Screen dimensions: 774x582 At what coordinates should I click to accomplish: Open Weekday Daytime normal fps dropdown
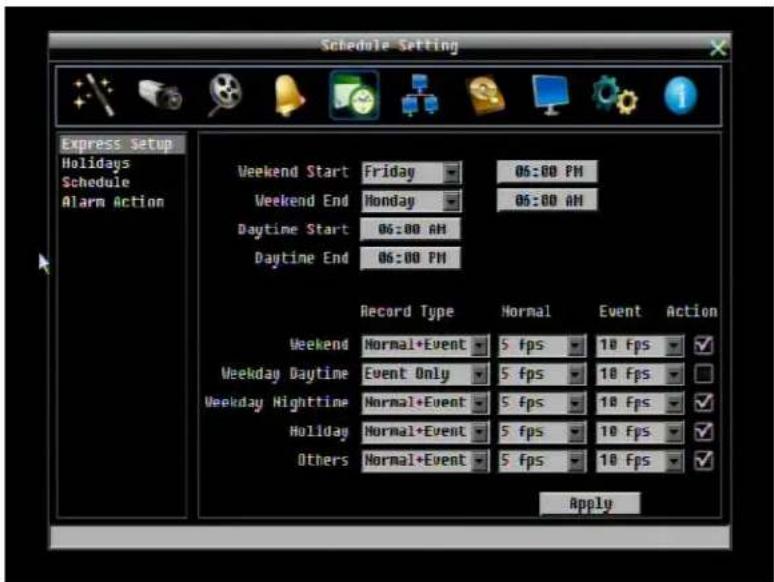542,374
